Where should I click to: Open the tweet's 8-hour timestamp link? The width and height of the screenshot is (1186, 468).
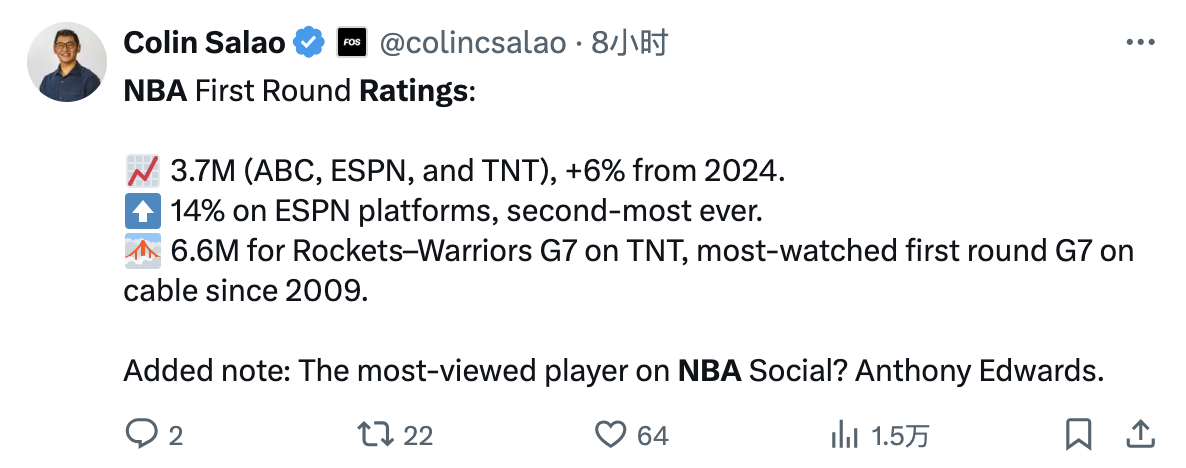click(x=629, y=43)
